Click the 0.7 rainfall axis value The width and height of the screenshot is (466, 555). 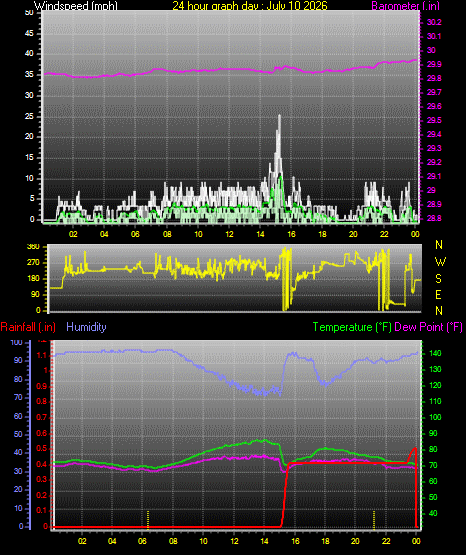pyautogui.click(x=42, y=417)
